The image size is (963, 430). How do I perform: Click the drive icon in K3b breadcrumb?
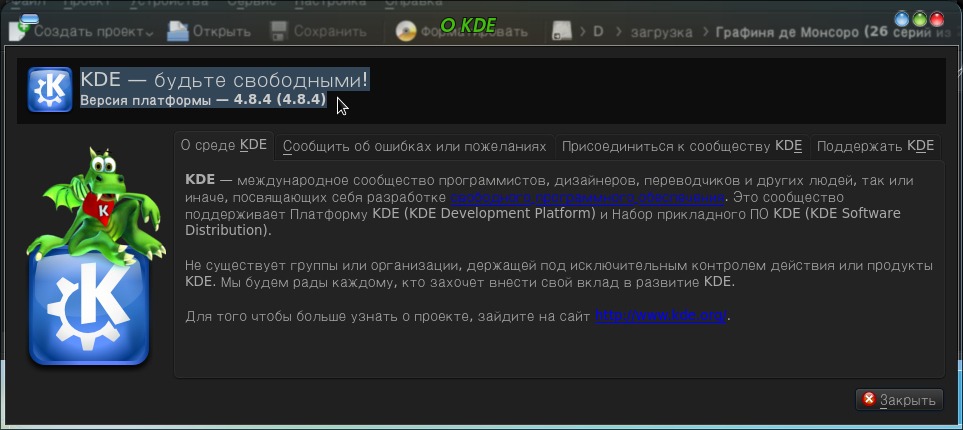click(x=561, y=31)
